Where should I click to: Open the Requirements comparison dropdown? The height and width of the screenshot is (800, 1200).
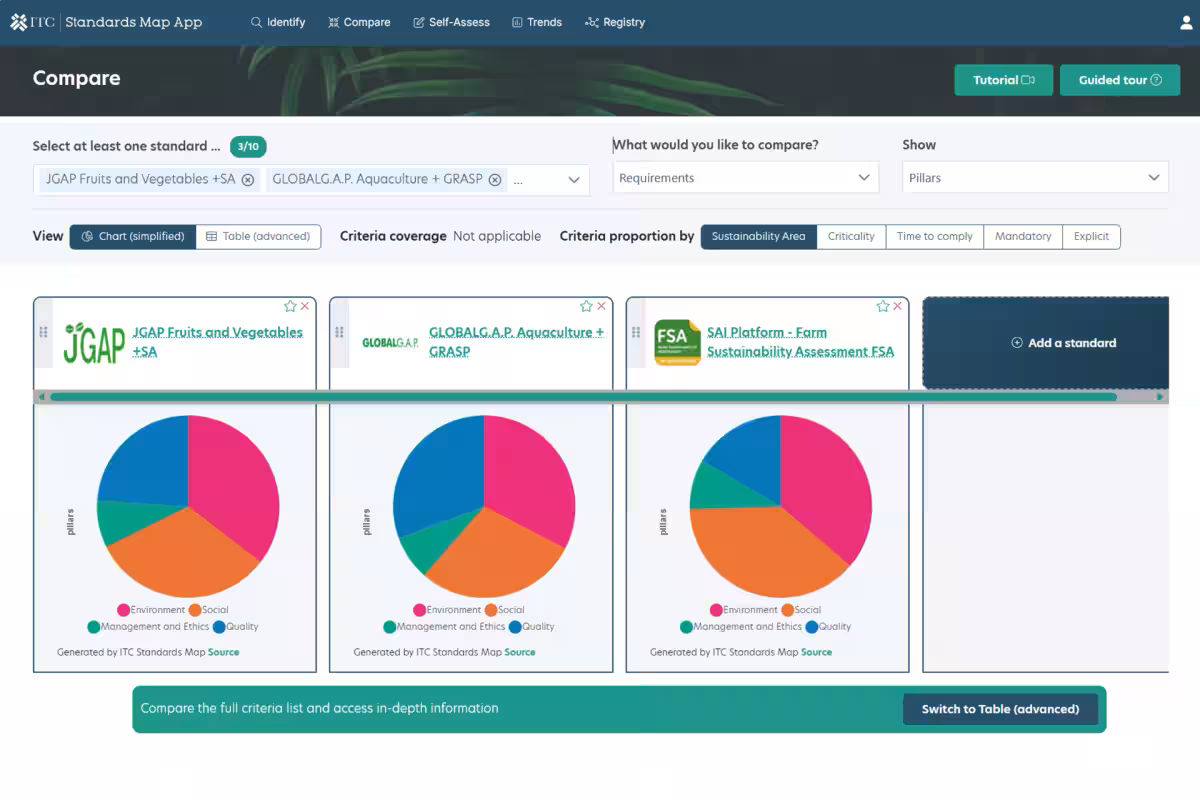click(745, 178)
